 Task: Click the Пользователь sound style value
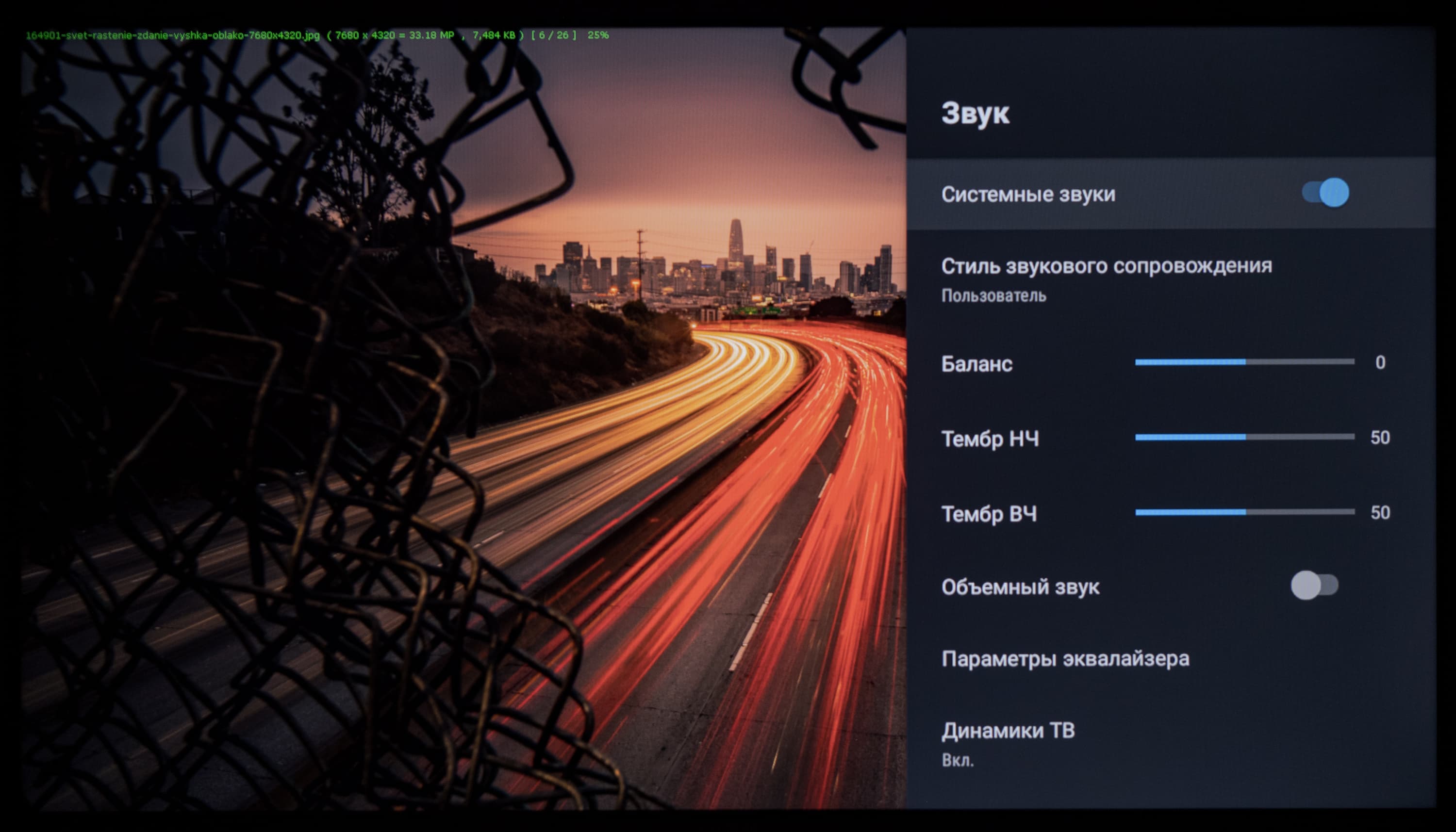point(993,295)
